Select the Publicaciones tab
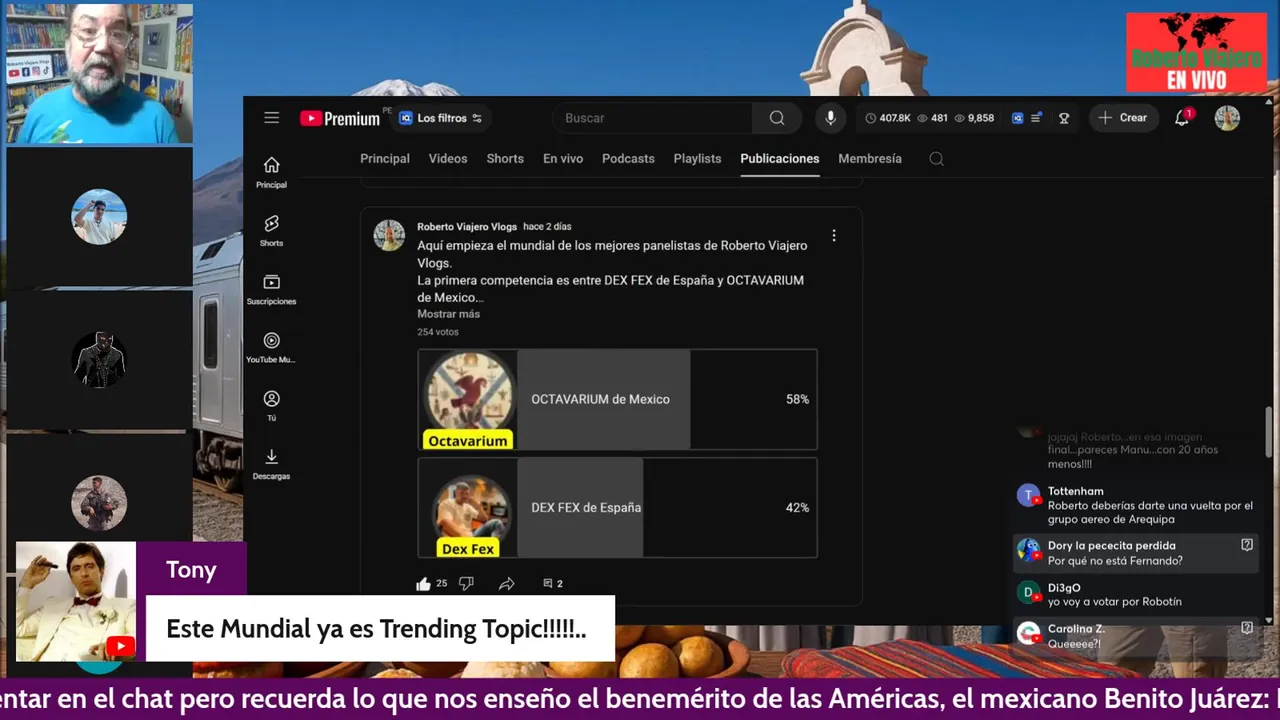1280x720 pixels. tap(780, 158)
